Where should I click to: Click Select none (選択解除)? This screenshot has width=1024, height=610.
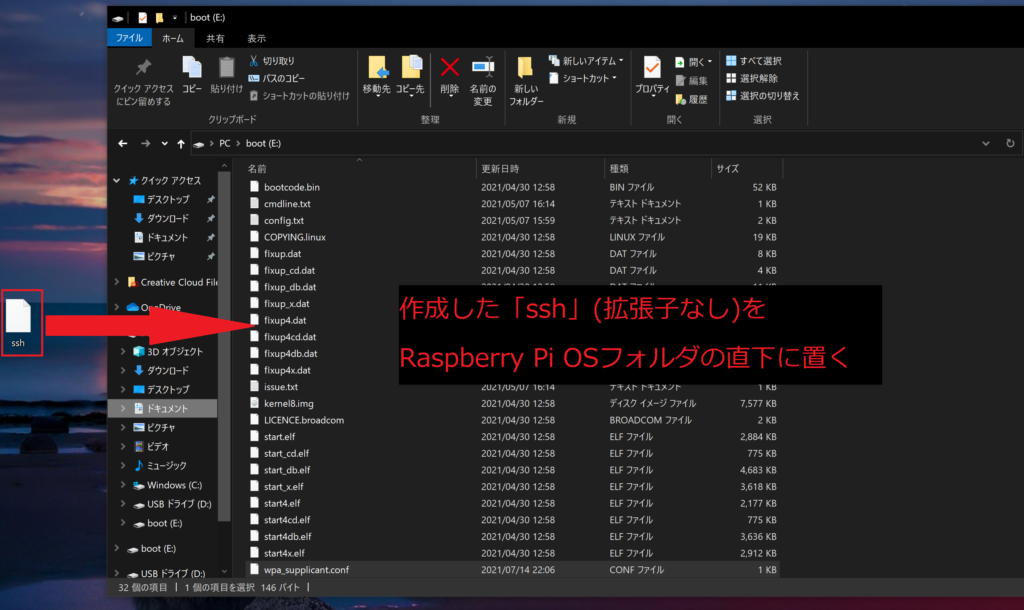point(752,78)
